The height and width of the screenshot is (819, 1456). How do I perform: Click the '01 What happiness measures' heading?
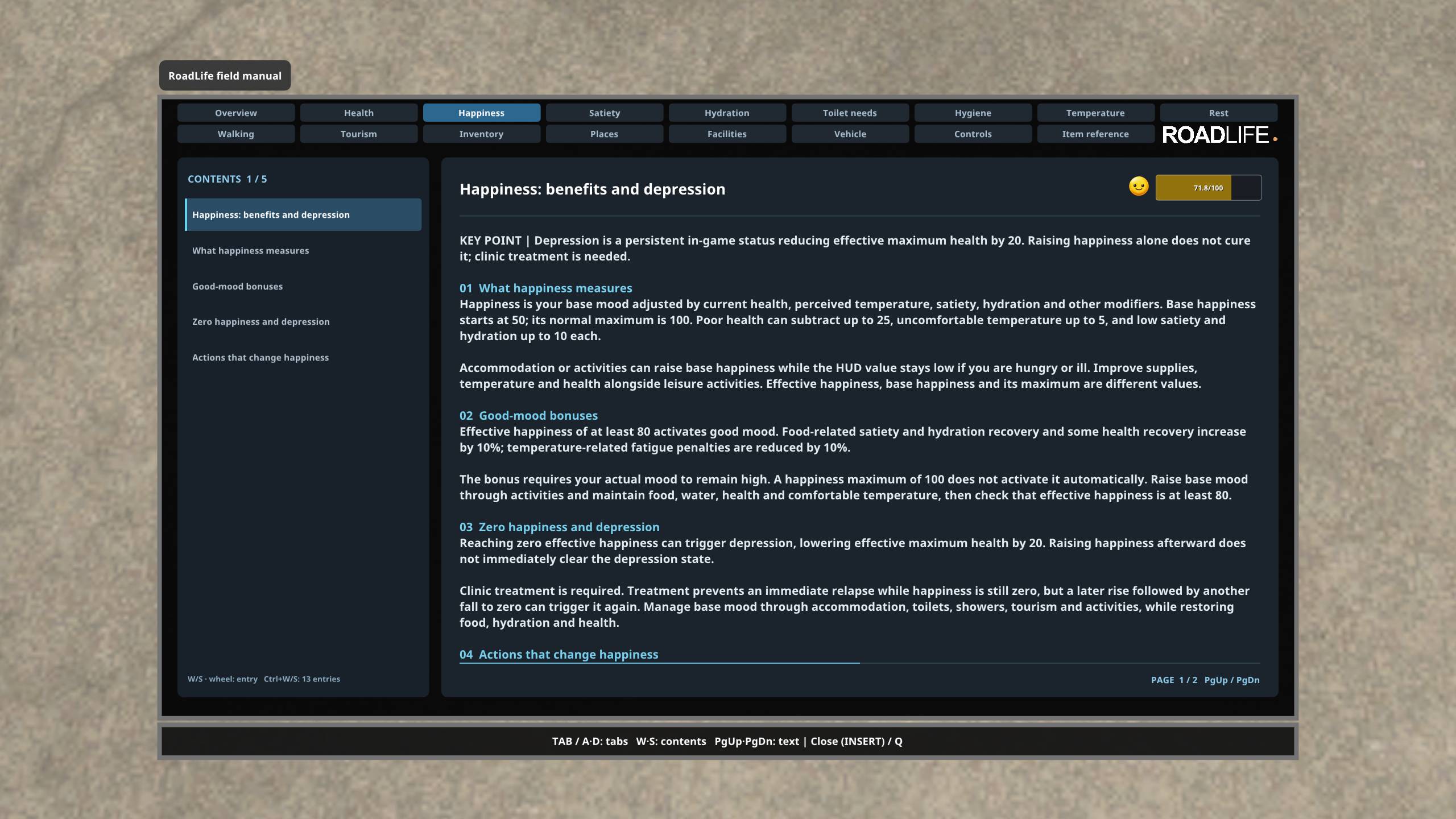point(546,288)
